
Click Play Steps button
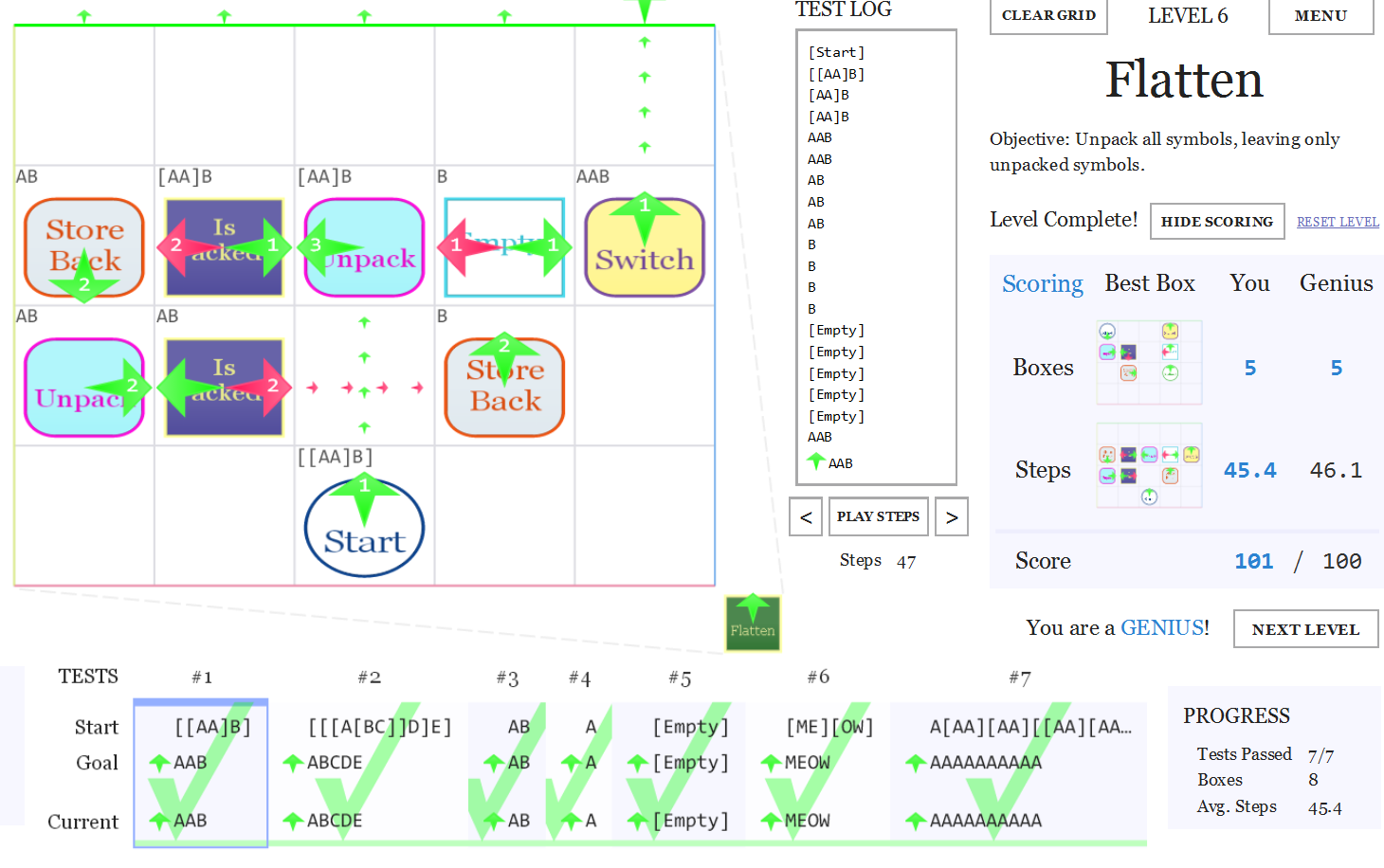(878, 516)
